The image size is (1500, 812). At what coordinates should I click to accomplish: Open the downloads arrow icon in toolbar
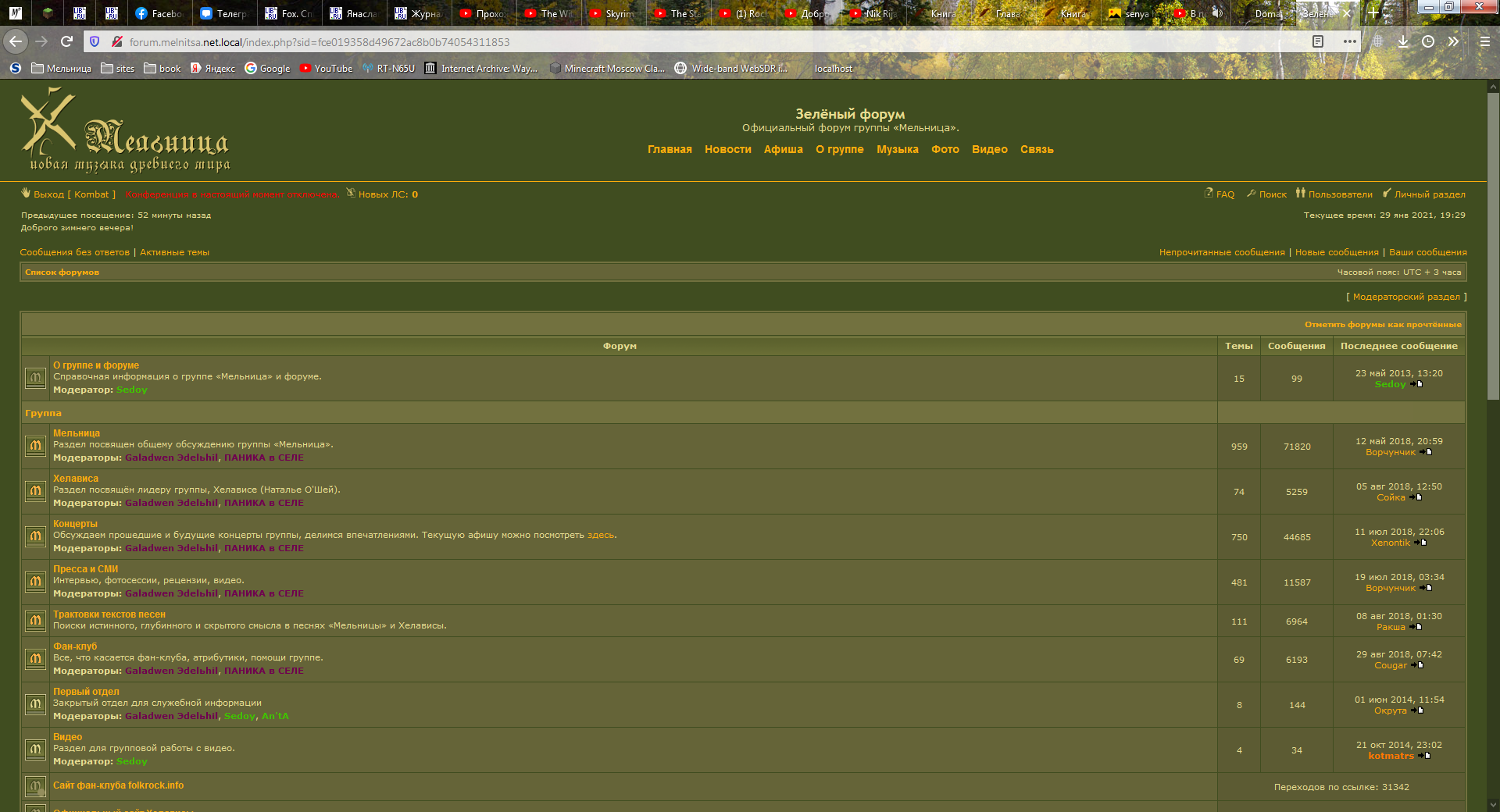pos(1403,41)
